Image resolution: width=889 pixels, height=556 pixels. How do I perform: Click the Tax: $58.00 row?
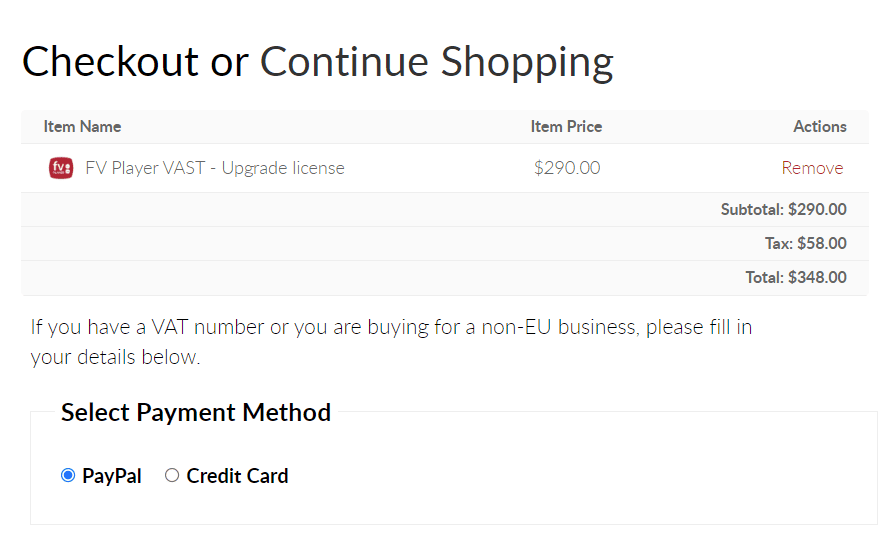(x=444, y=244)
